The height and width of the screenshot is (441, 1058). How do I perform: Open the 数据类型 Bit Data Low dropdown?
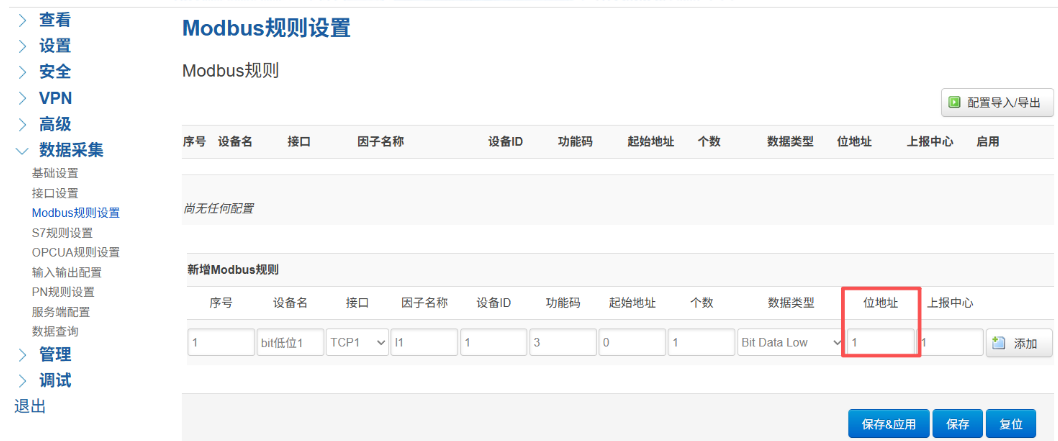(790, 343)
